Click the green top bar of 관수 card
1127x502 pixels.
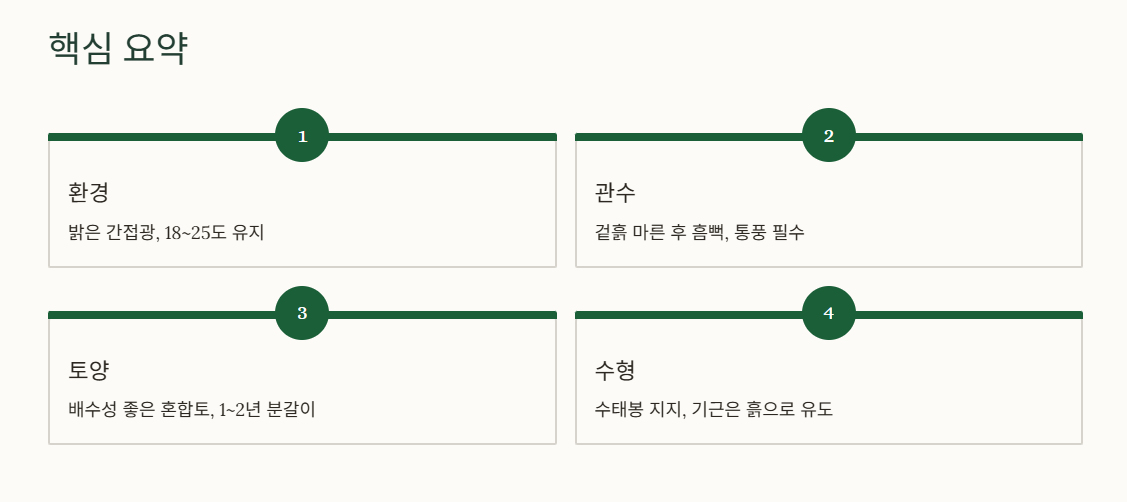689,137
